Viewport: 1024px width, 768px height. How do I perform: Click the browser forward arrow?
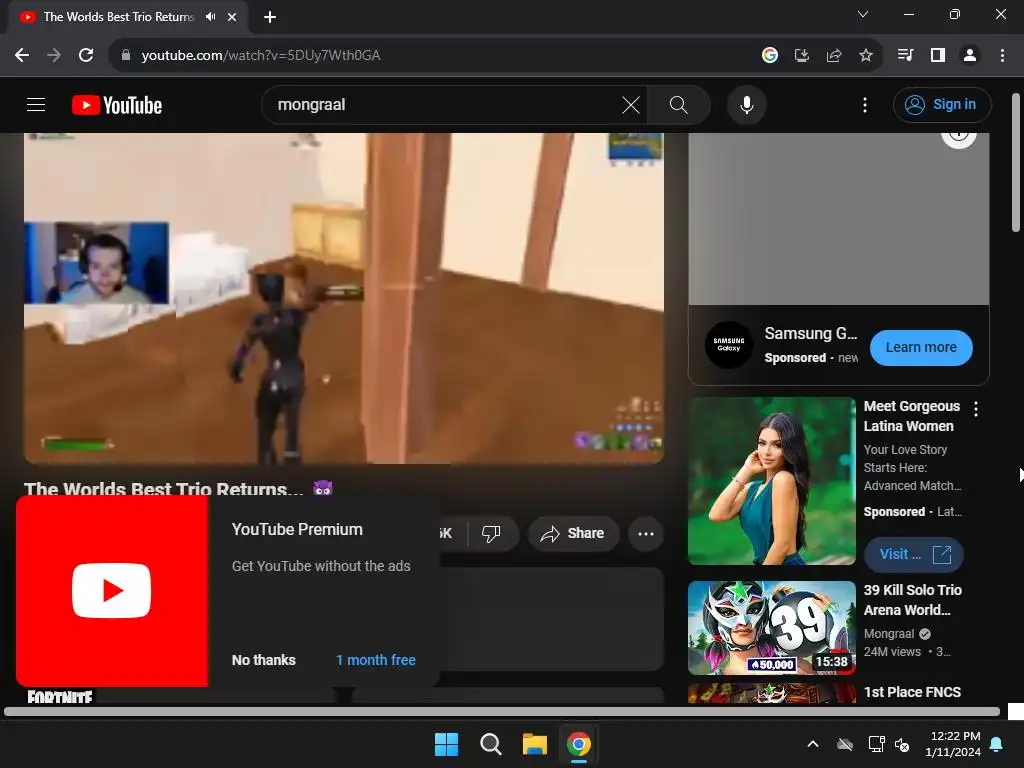point(54,56)
